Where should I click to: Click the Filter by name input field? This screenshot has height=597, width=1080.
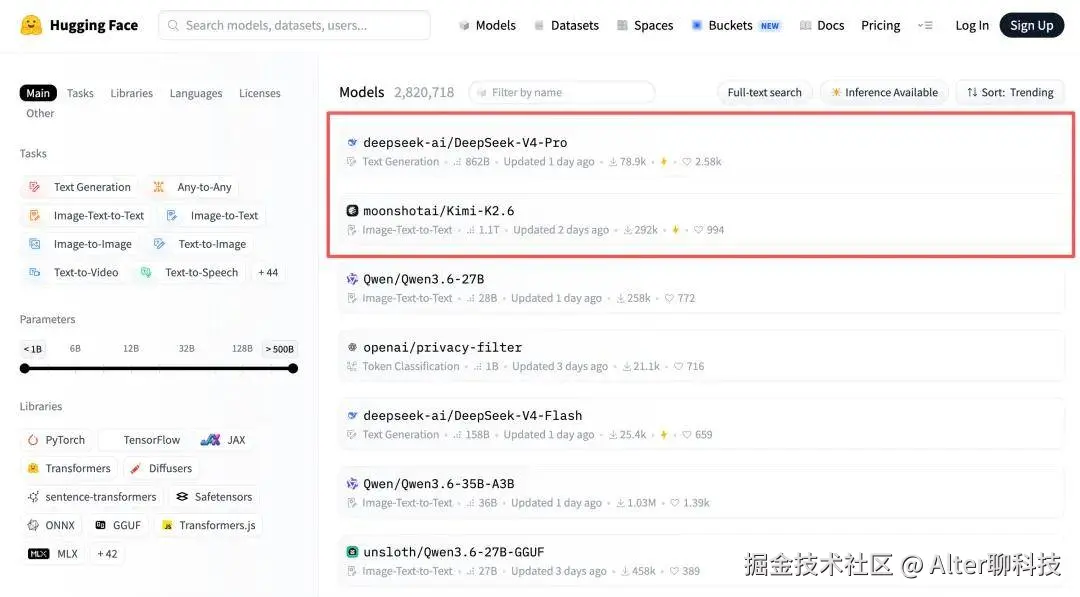(561, 91)
